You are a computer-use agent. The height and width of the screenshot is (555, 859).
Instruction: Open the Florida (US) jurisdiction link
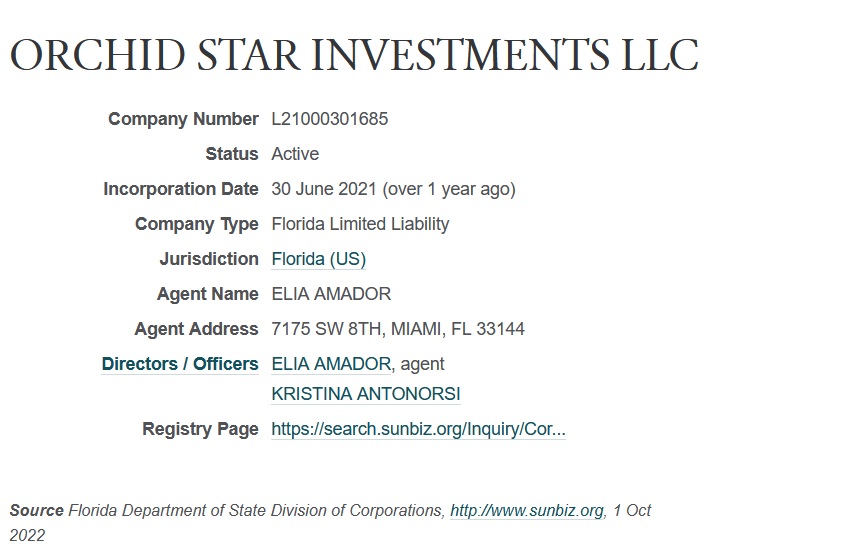click(x=318, y=259)
